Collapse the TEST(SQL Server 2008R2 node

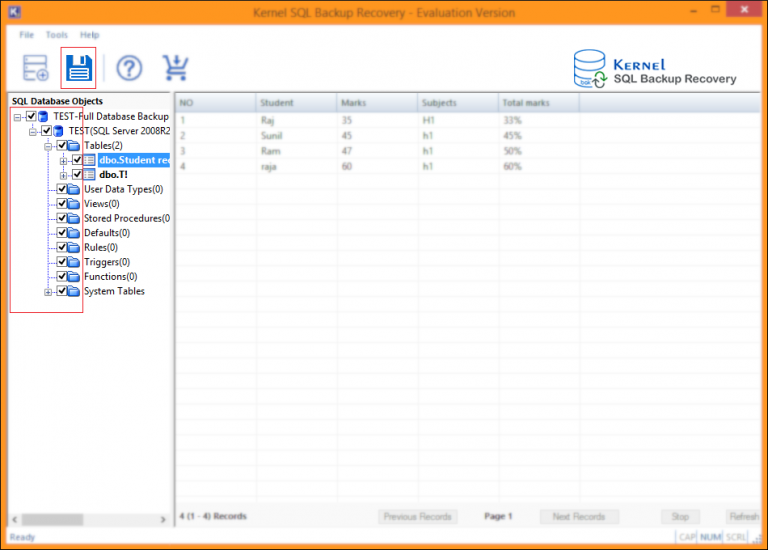point(33,132)
